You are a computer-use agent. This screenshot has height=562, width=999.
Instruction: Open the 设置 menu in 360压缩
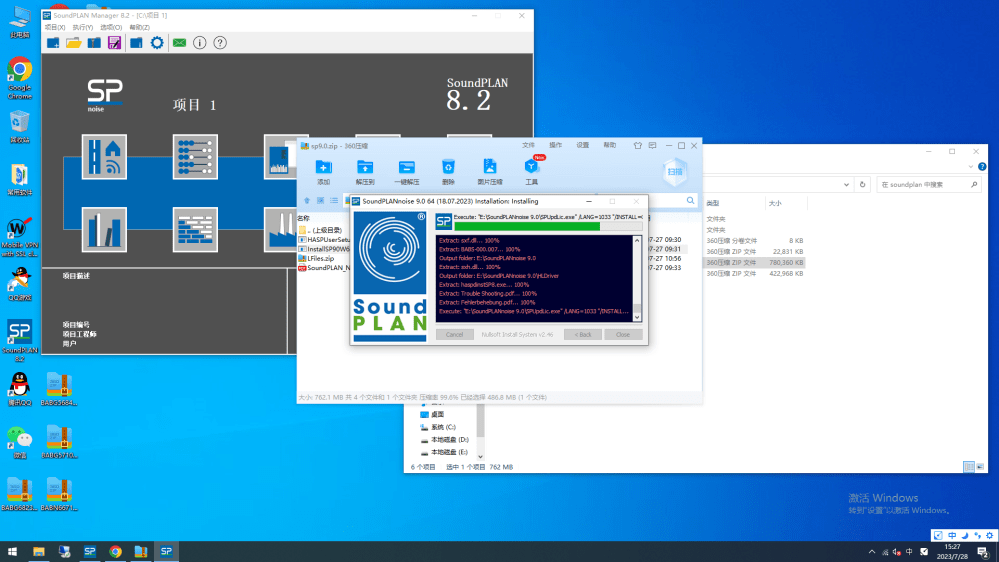tap(582, 146)
